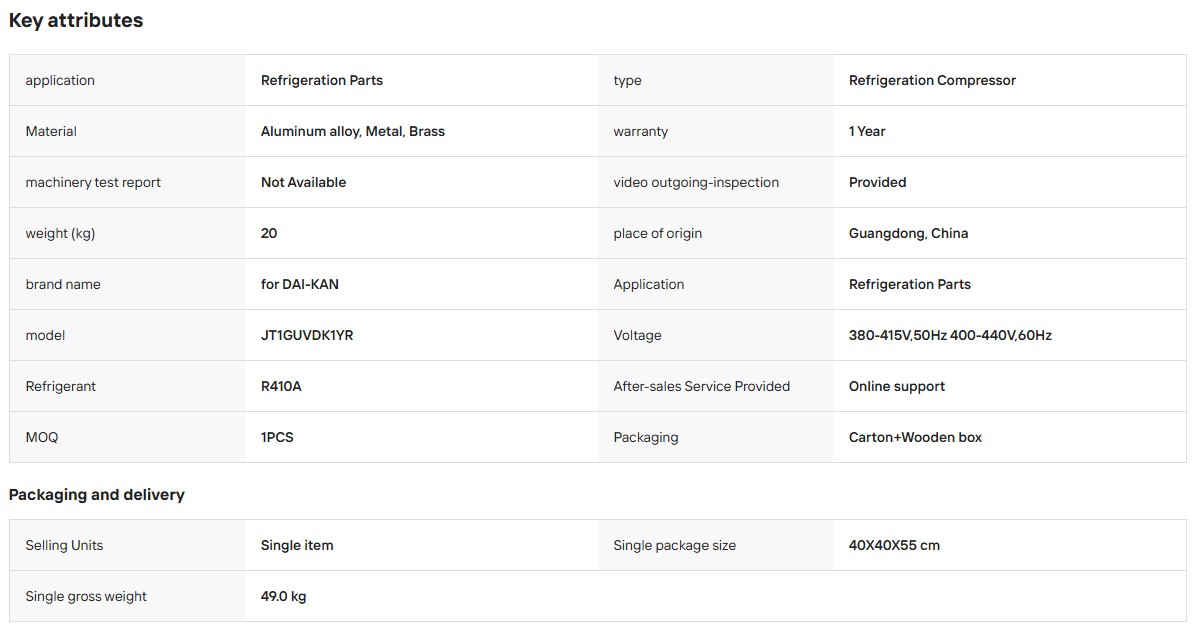
Task: Click the Packaging and delivery heading
Action: [97, 495]
